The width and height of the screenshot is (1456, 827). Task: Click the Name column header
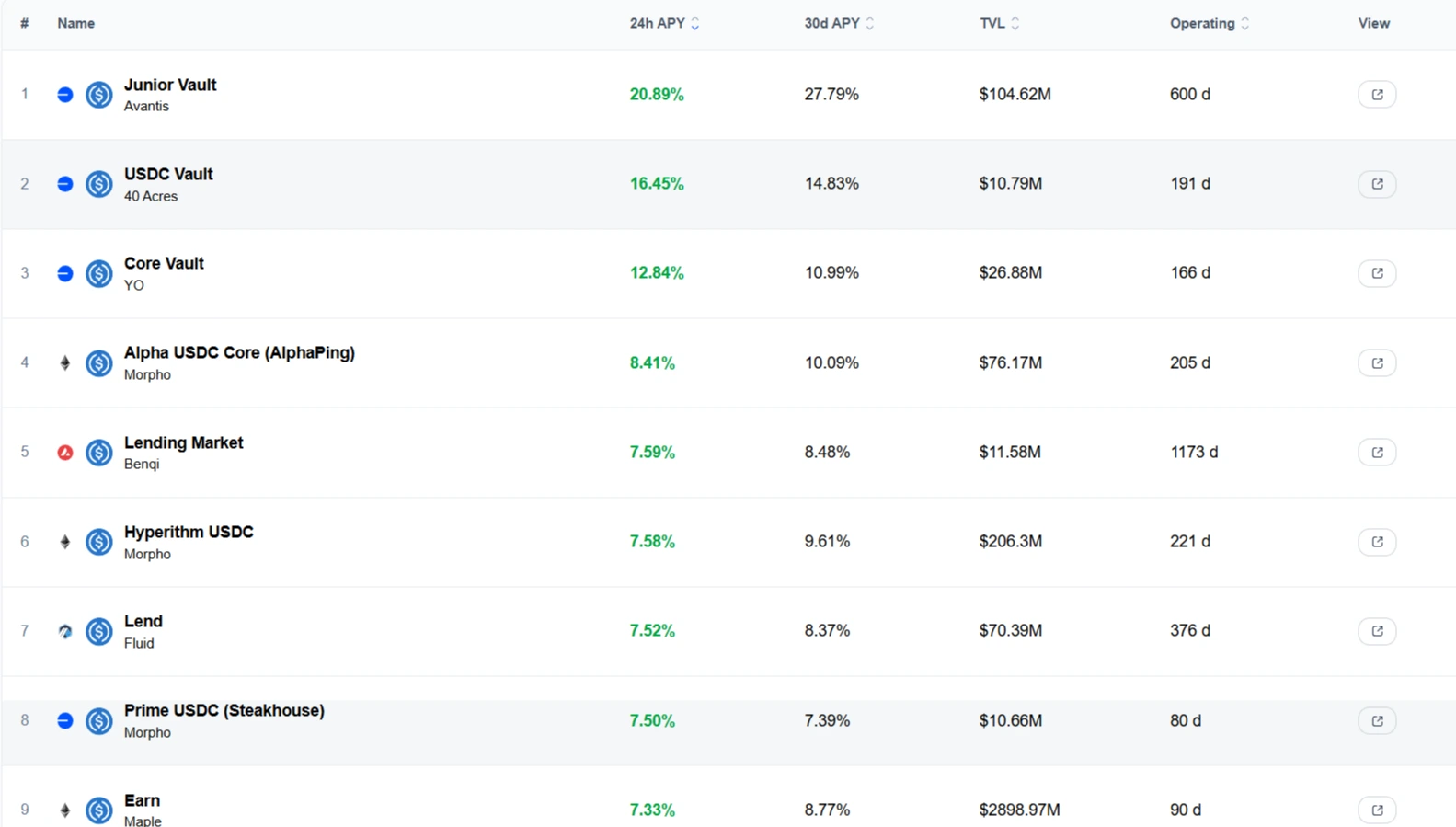[x=75, y=23]
